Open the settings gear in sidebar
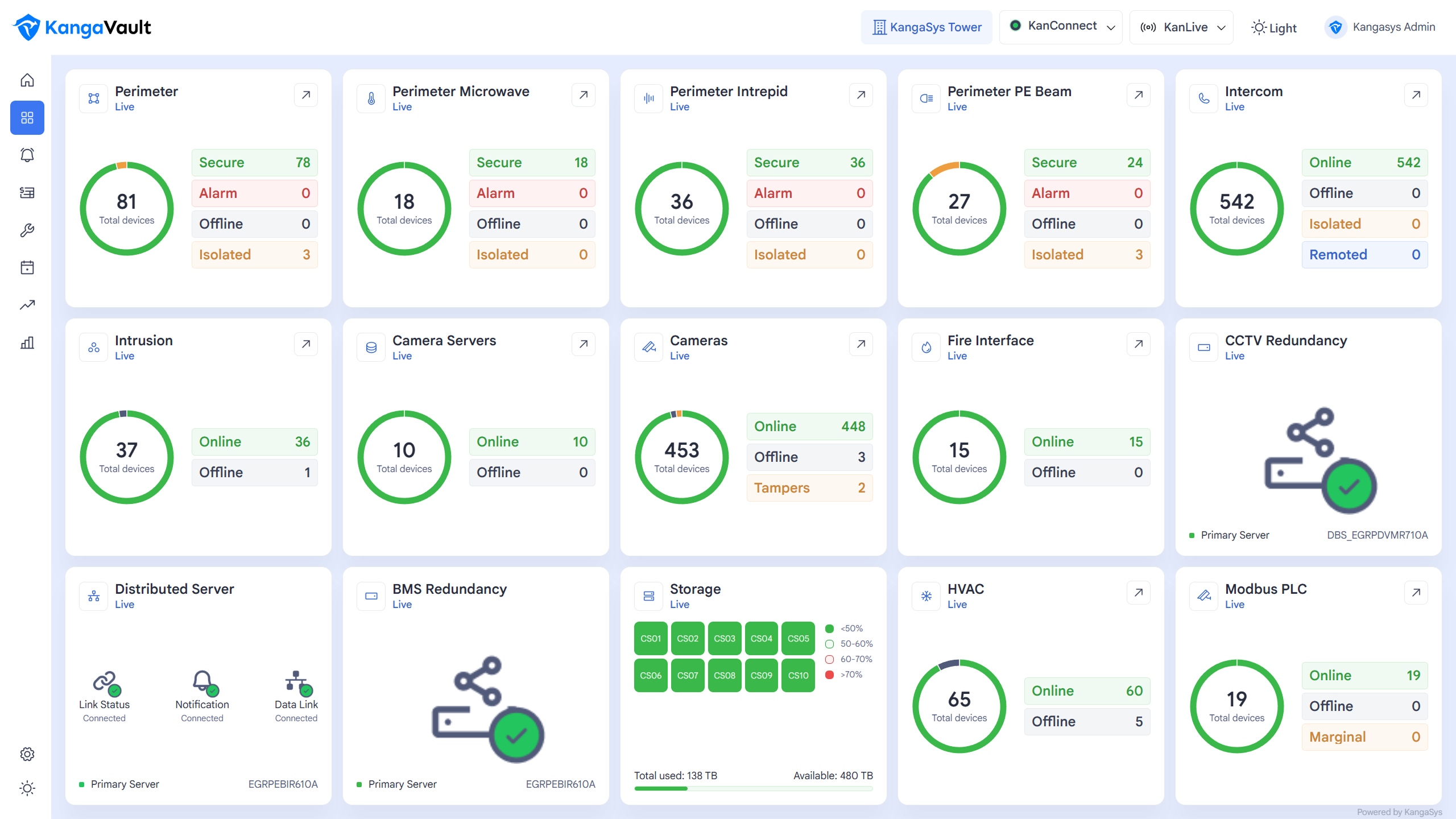Screen dimensions: 1456x819 click(27, 754)
